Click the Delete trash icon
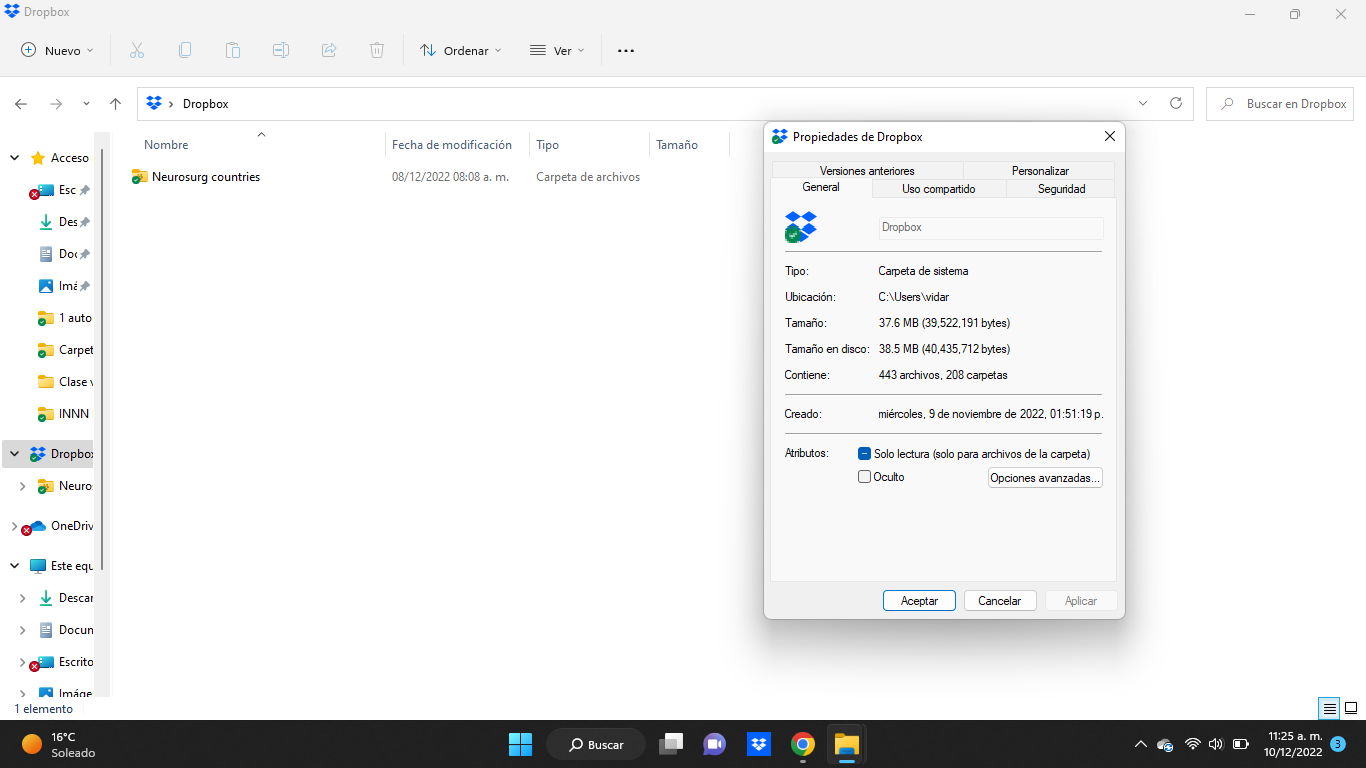 (x=377, y=50)
